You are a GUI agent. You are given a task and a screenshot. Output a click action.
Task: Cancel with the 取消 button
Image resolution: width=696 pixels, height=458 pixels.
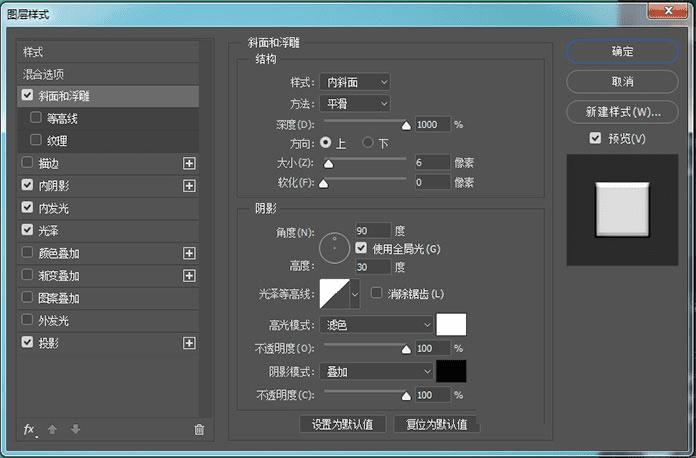point(622,82)
